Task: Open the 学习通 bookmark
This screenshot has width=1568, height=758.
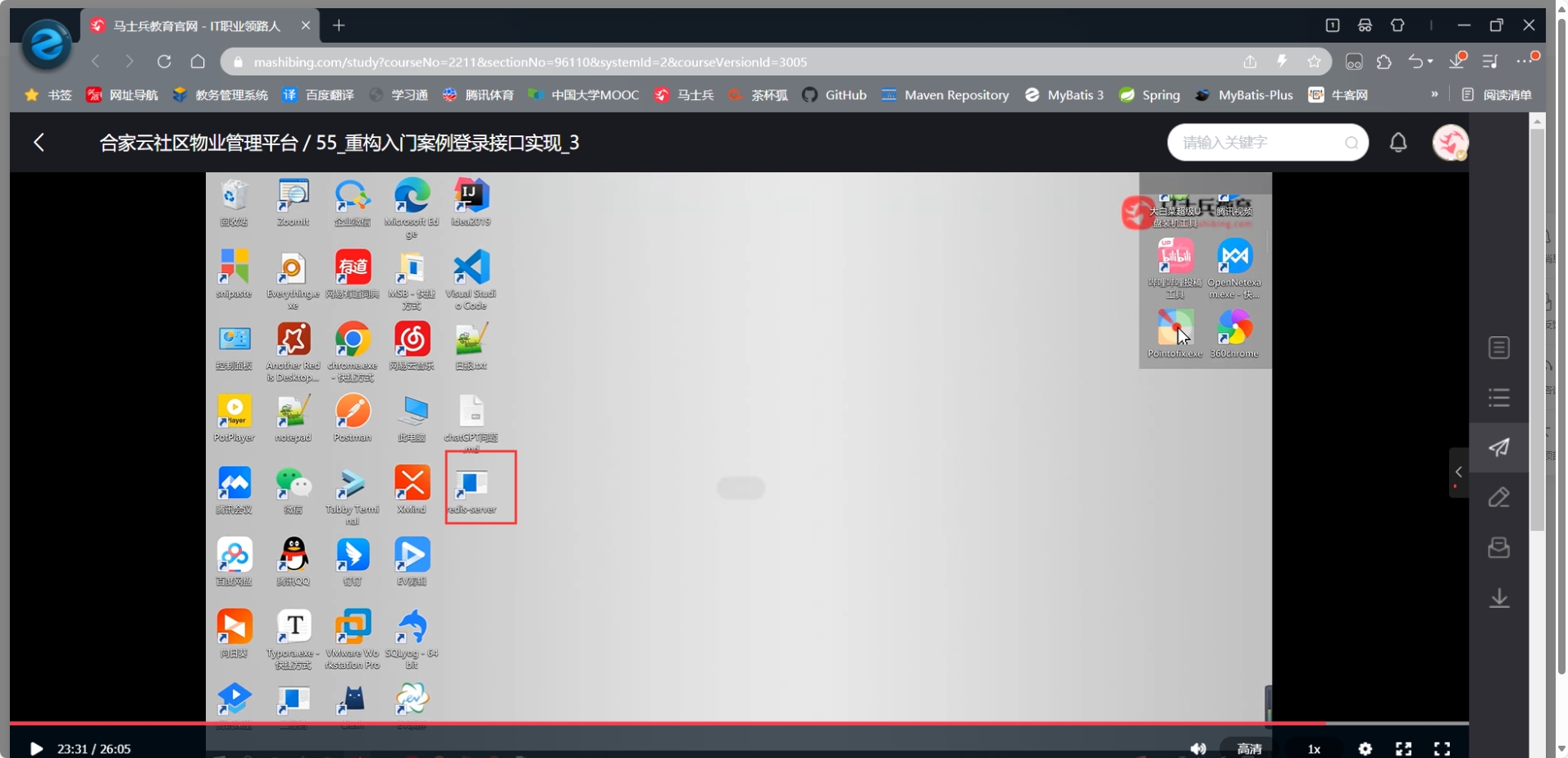Action: pos(399,94)
